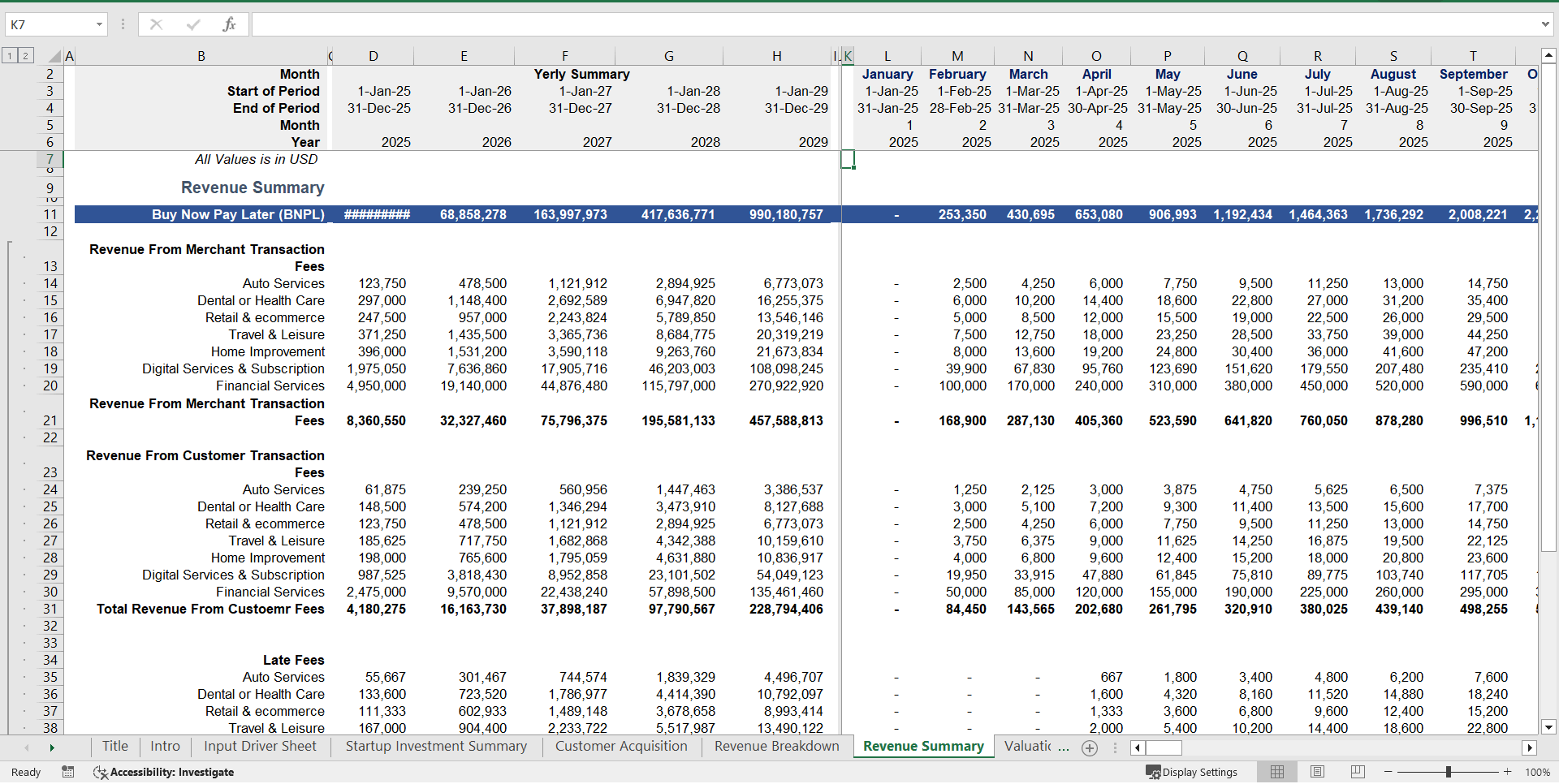Click the September month header cell
Viewport: 1559px width, 784px height.
[x=1473, y=74]
